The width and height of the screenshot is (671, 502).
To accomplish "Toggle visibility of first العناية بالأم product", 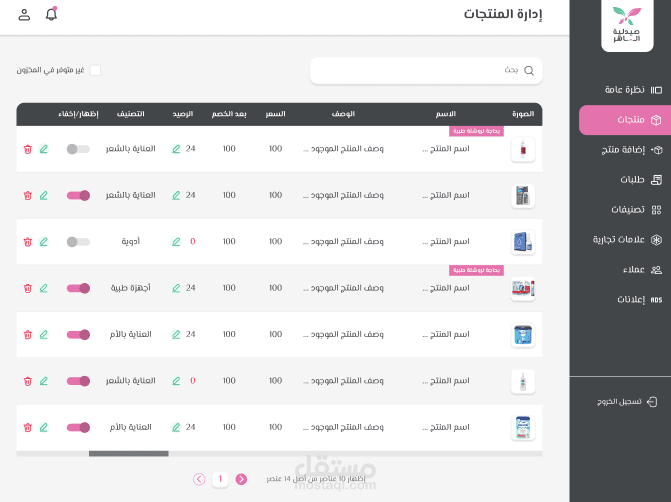I will click(x=78, y=334).
